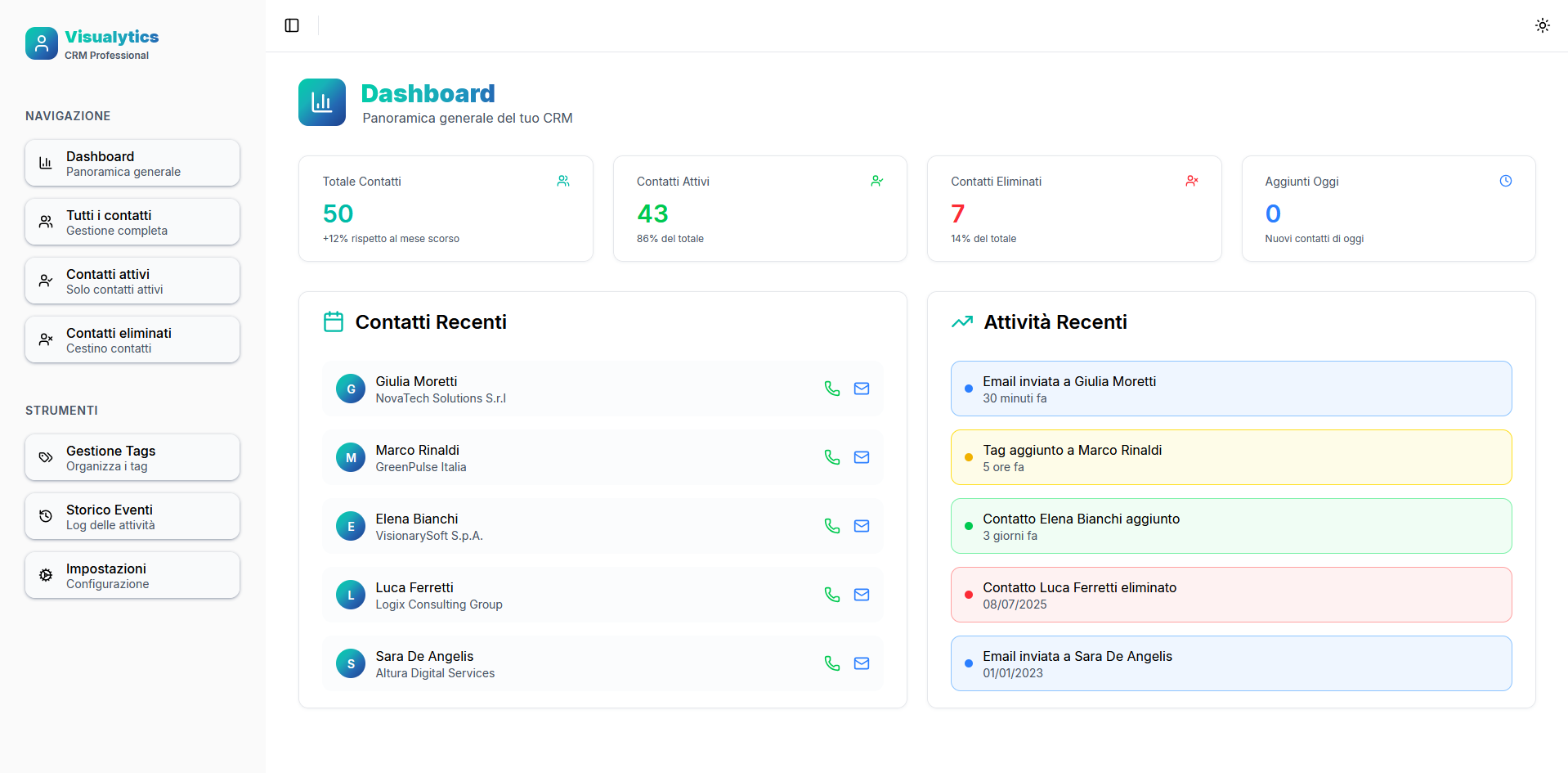Open Contatti eliminati trash section
This screenshot has width=1568, height=773.
(132, 339)
